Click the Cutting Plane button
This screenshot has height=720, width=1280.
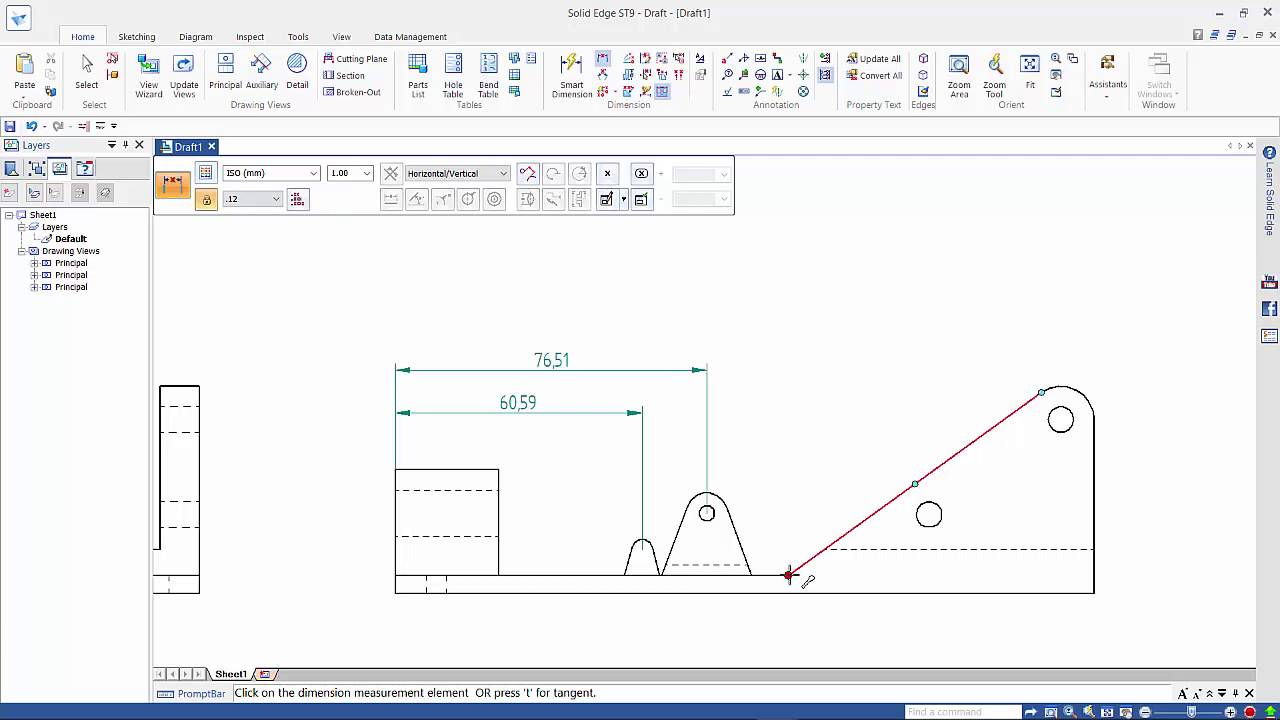point(355,59)
